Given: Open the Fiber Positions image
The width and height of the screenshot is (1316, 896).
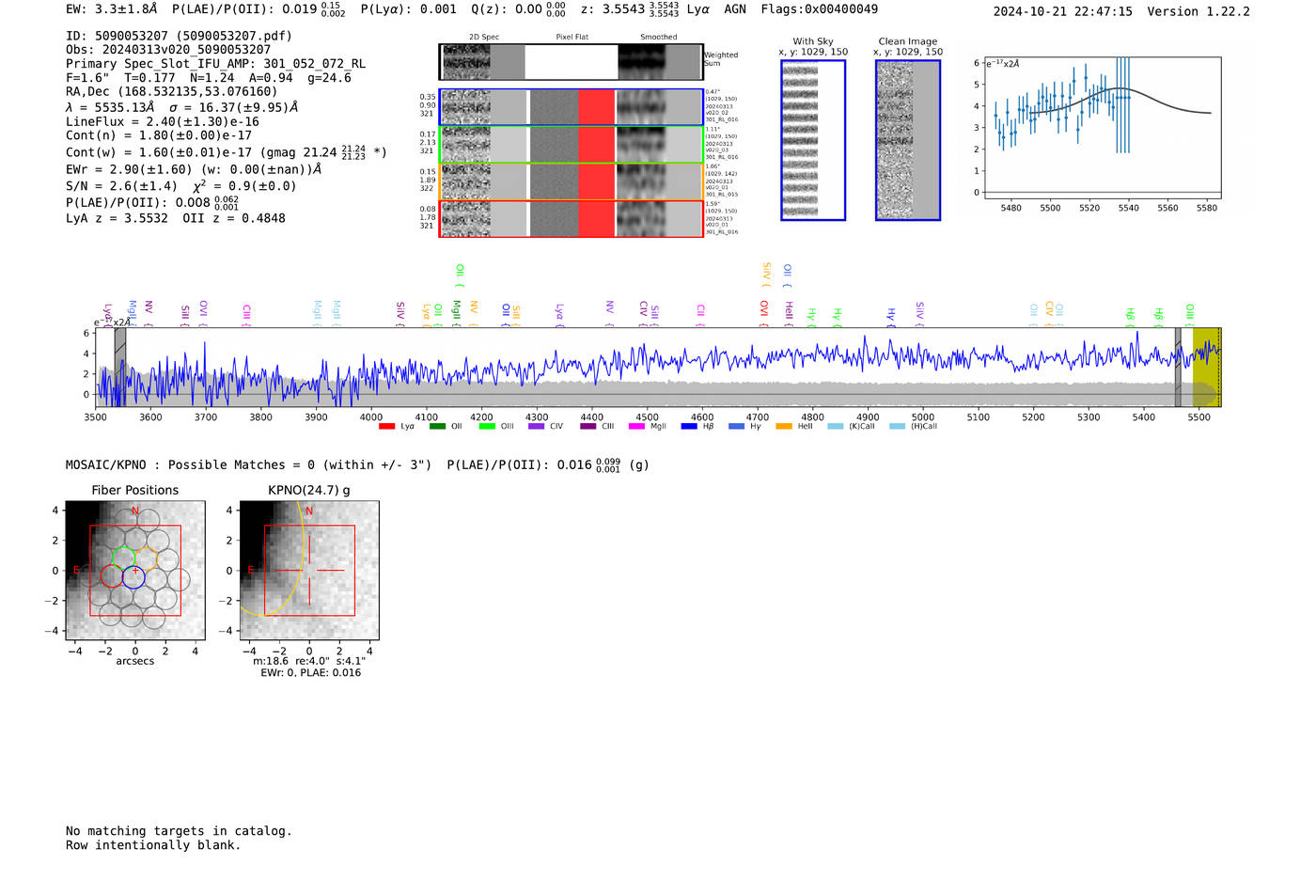Looking at the screenshot, I should coord(135,571).
